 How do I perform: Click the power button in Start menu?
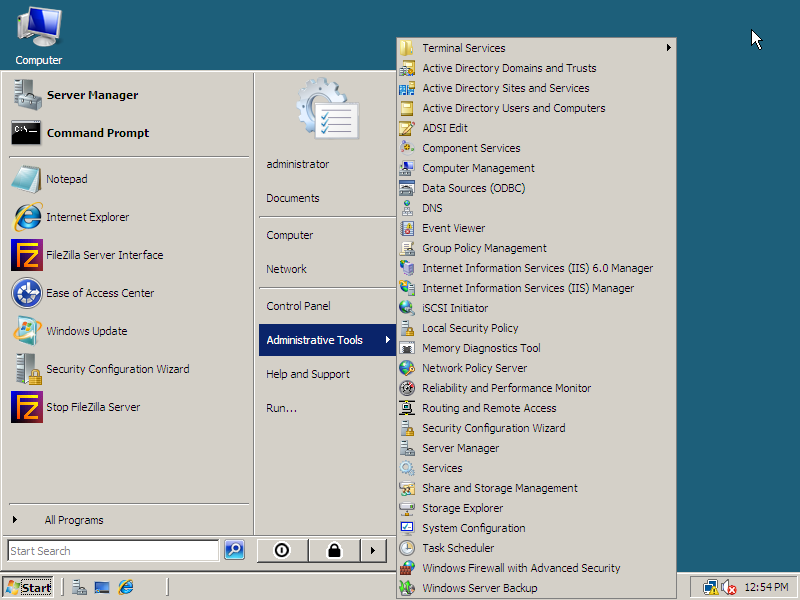tap(282, 551)
